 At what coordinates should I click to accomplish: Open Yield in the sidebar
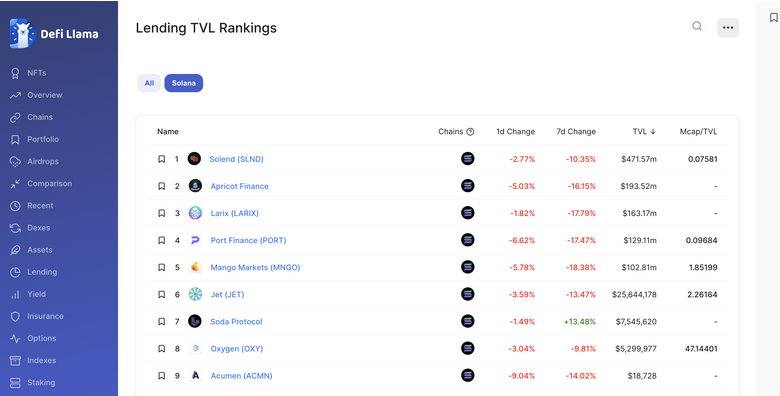pos(36,294)
